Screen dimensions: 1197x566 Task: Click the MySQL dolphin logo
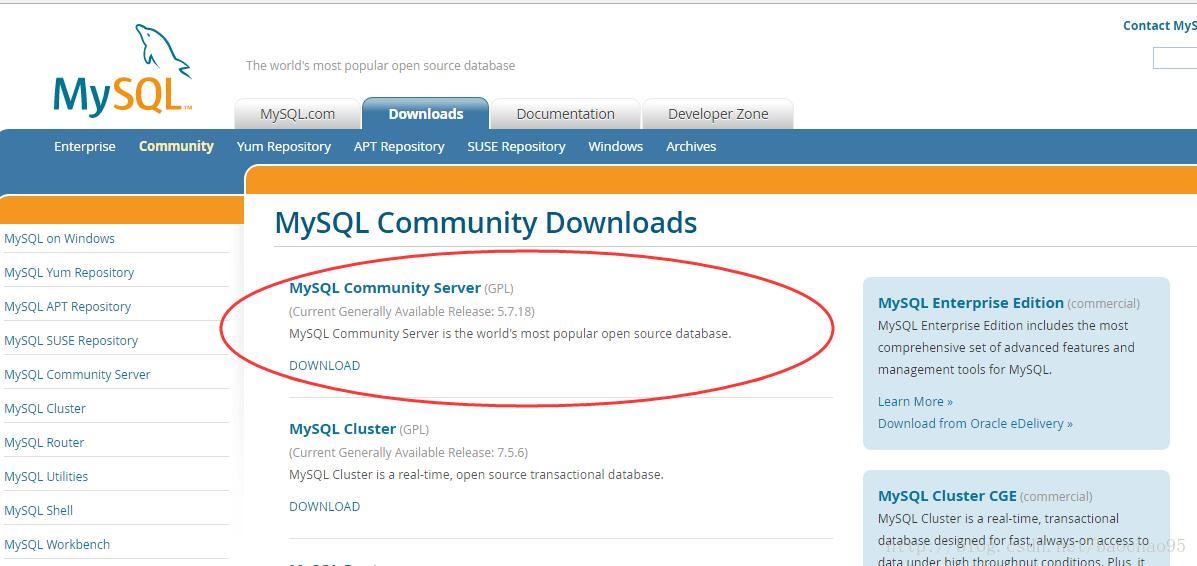point(122,71)
